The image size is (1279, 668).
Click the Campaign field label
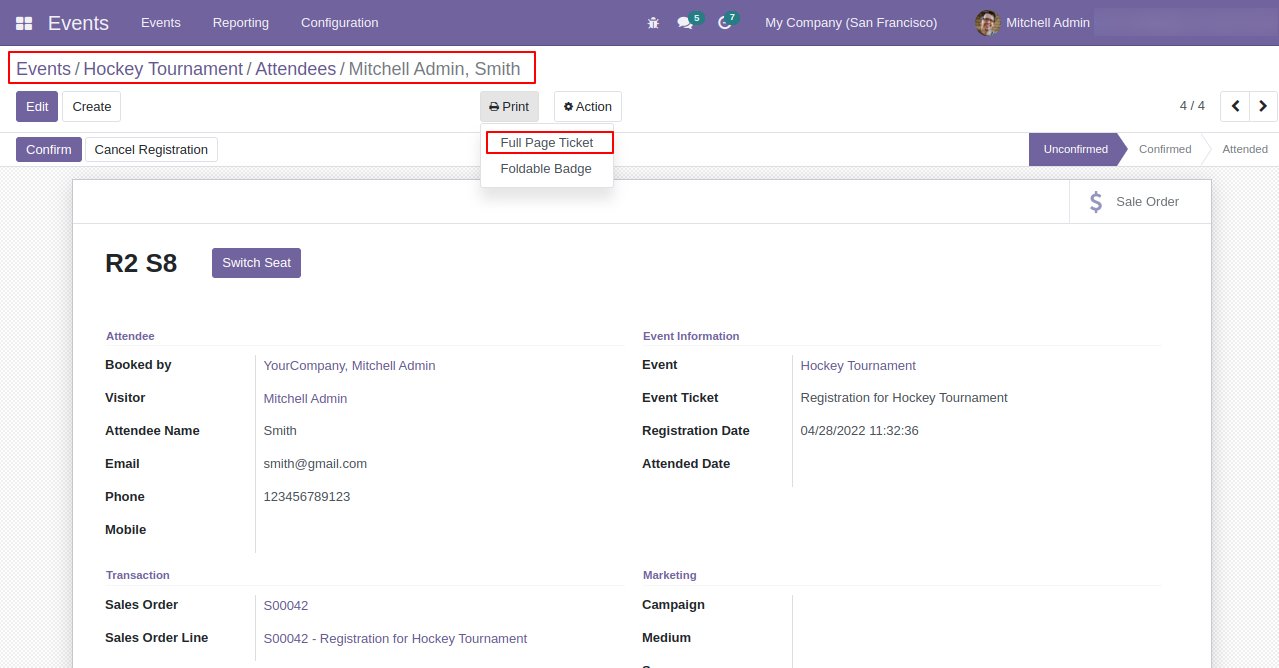[673, 605]
